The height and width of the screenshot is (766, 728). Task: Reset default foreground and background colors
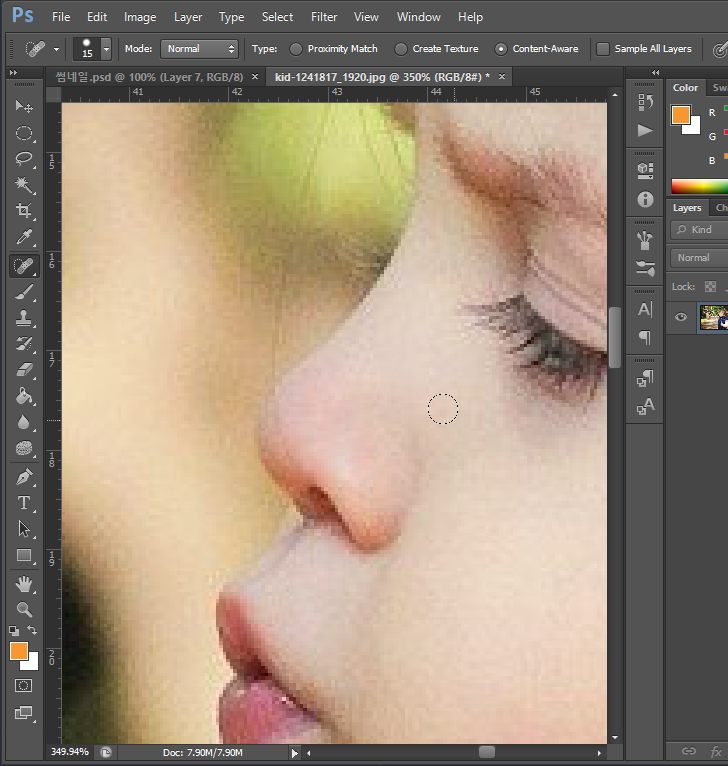(x=14, y=631)
